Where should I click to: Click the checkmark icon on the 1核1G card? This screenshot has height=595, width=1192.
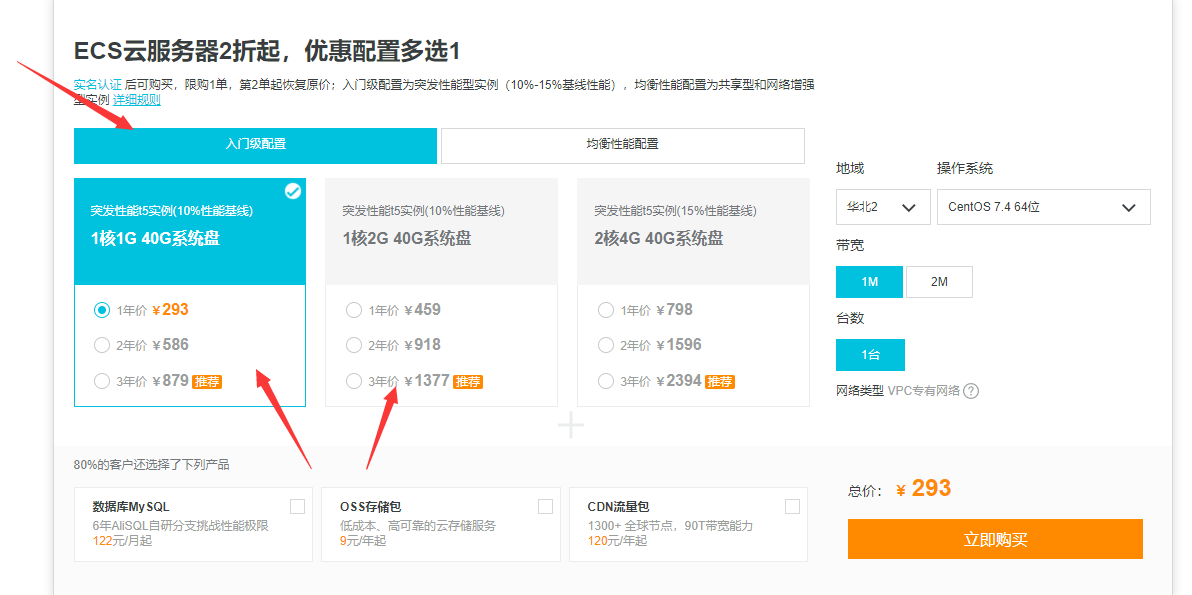[293, 191]
